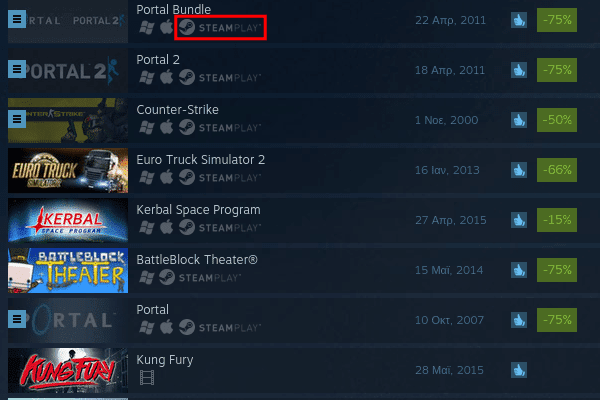Image resolution: width=600 pixels, height=400 pixels.
Task: Click the film video icon under Kung Fury
Action: 147,377
